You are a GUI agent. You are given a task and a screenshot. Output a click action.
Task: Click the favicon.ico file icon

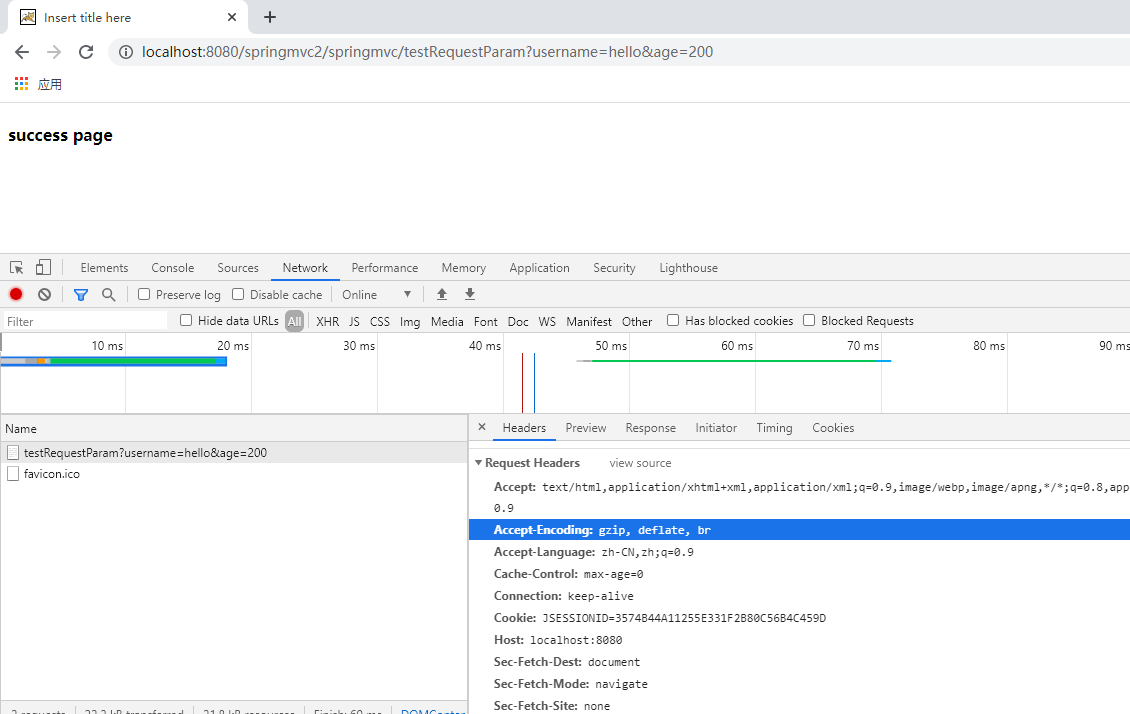click(x=13, y=473)
